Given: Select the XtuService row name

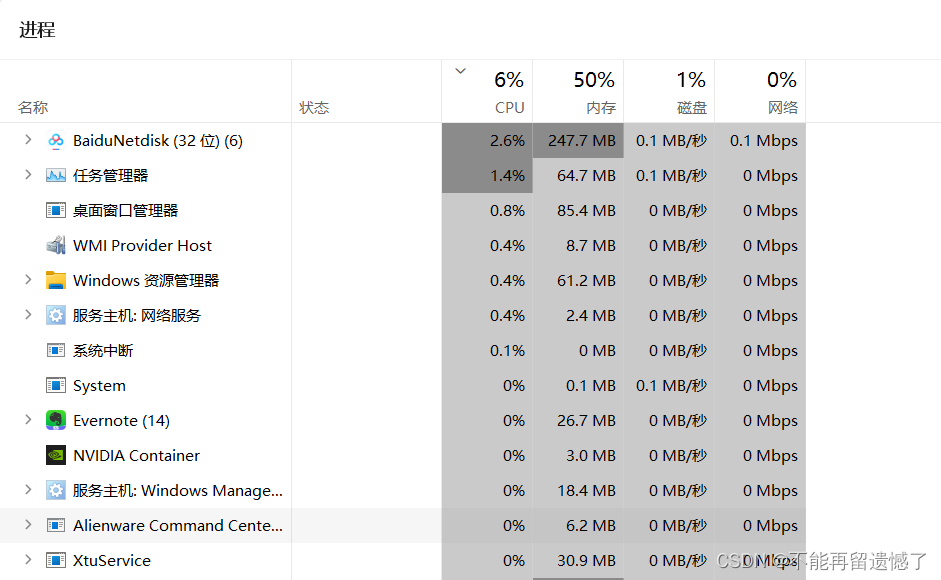Looking at the screenshot, I should pyautogui.click(x=112, y=560).
